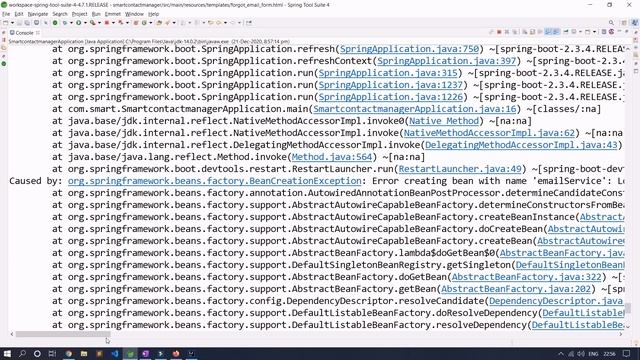This screenshot has height=360, width=640.
Task: Click the Open Type toolbar icon
Action: [159, 23]
